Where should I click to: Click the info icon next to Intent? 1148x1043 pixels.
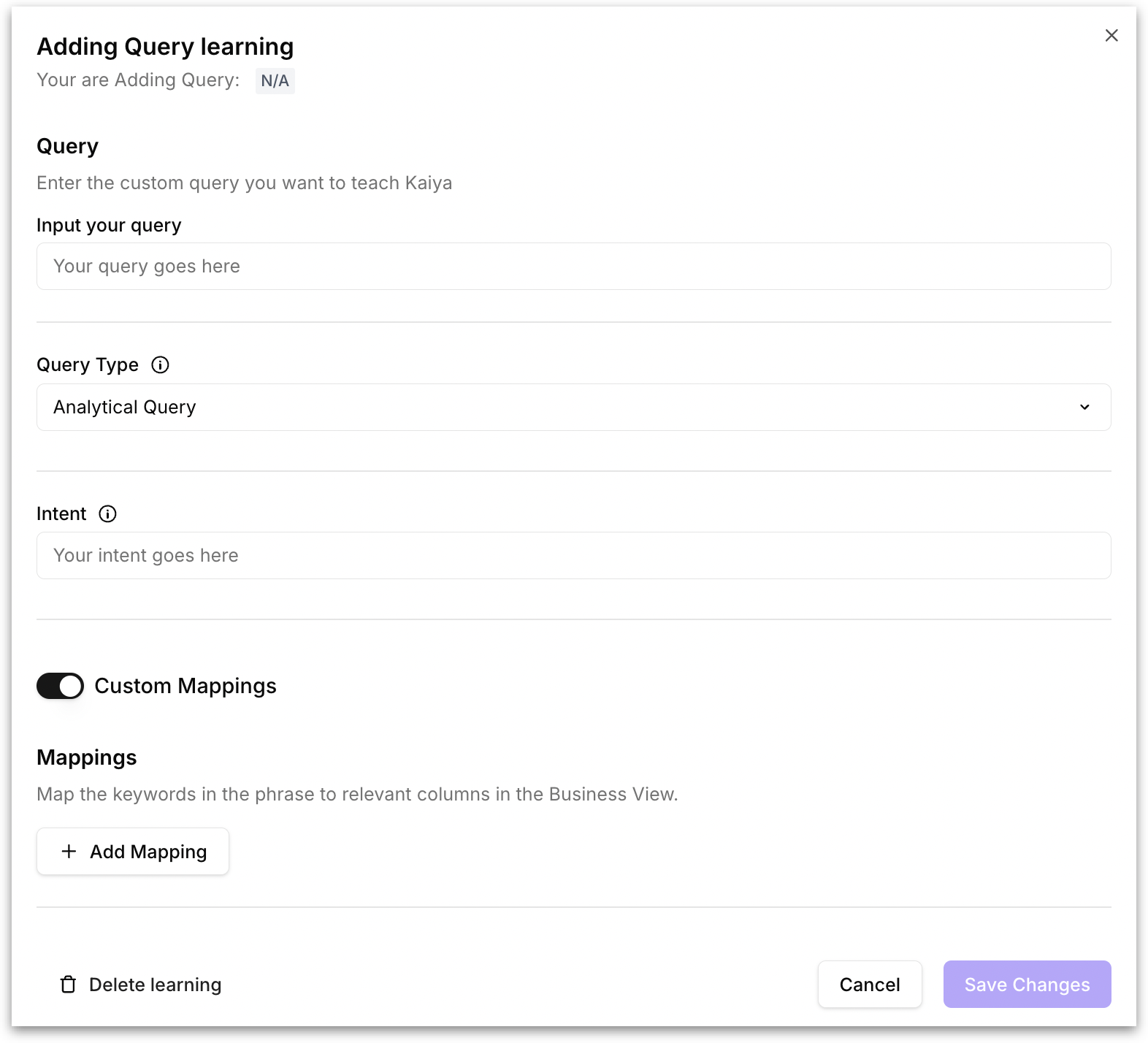click(107, 514)
